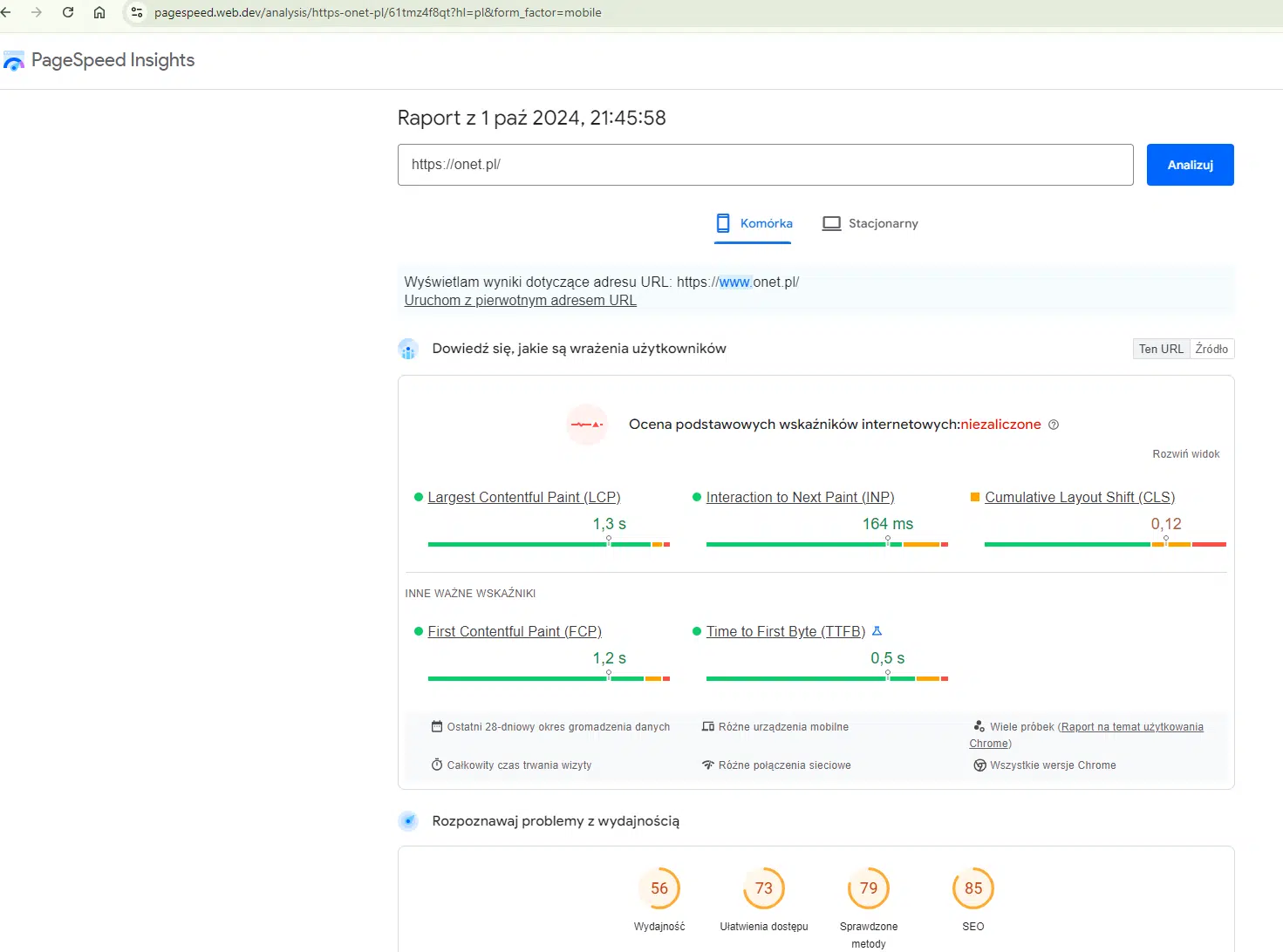
Task: Click the TTFB experimental flask icon
Action: [877, 631]
